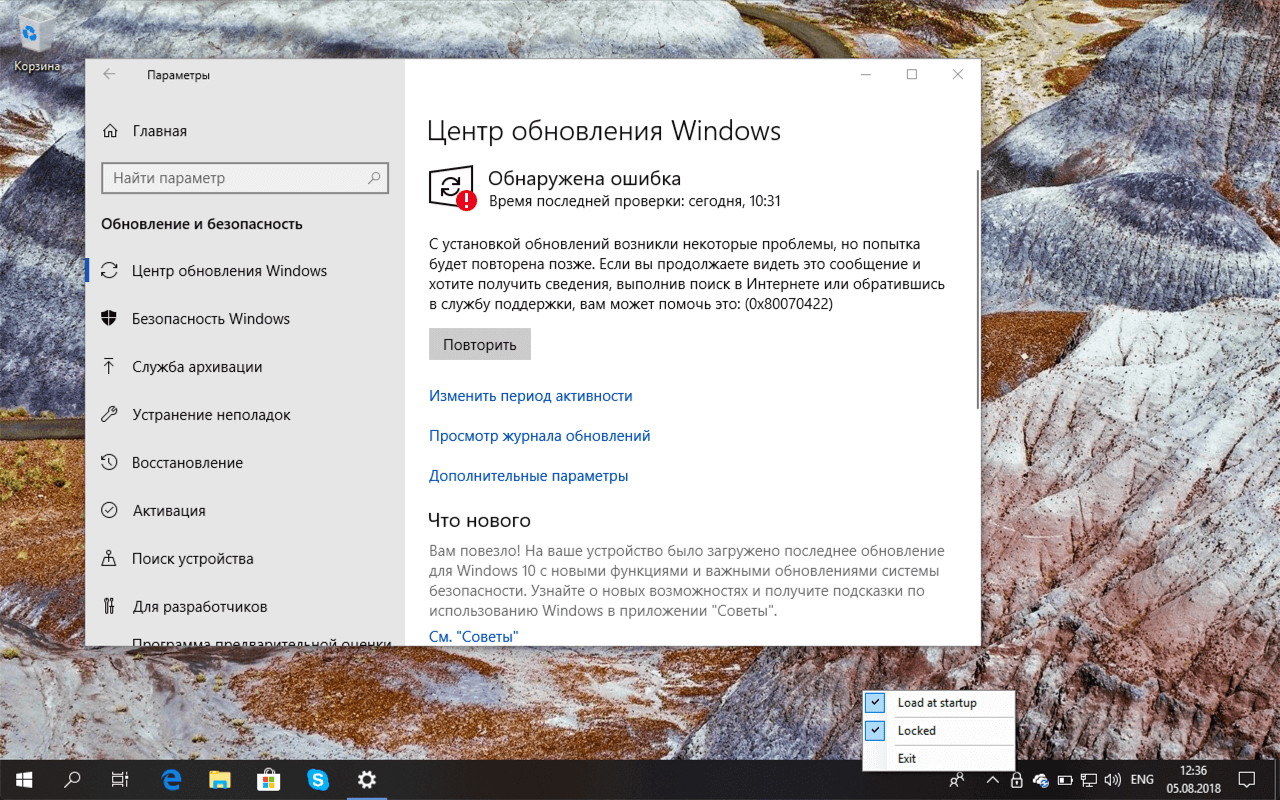The height and width of the screenshot is (800, 1280).
Task: Open Для разработчиков tools icon
Action: [x=110, y=606]
